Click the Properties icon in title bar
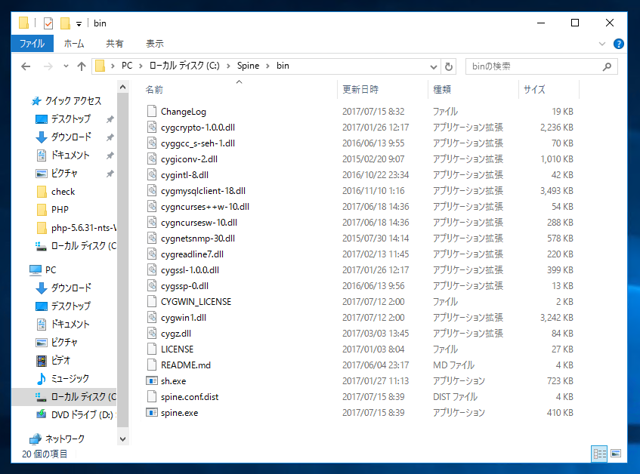Image resolution: width=640 pixels, height=474 pixels. 48,23
